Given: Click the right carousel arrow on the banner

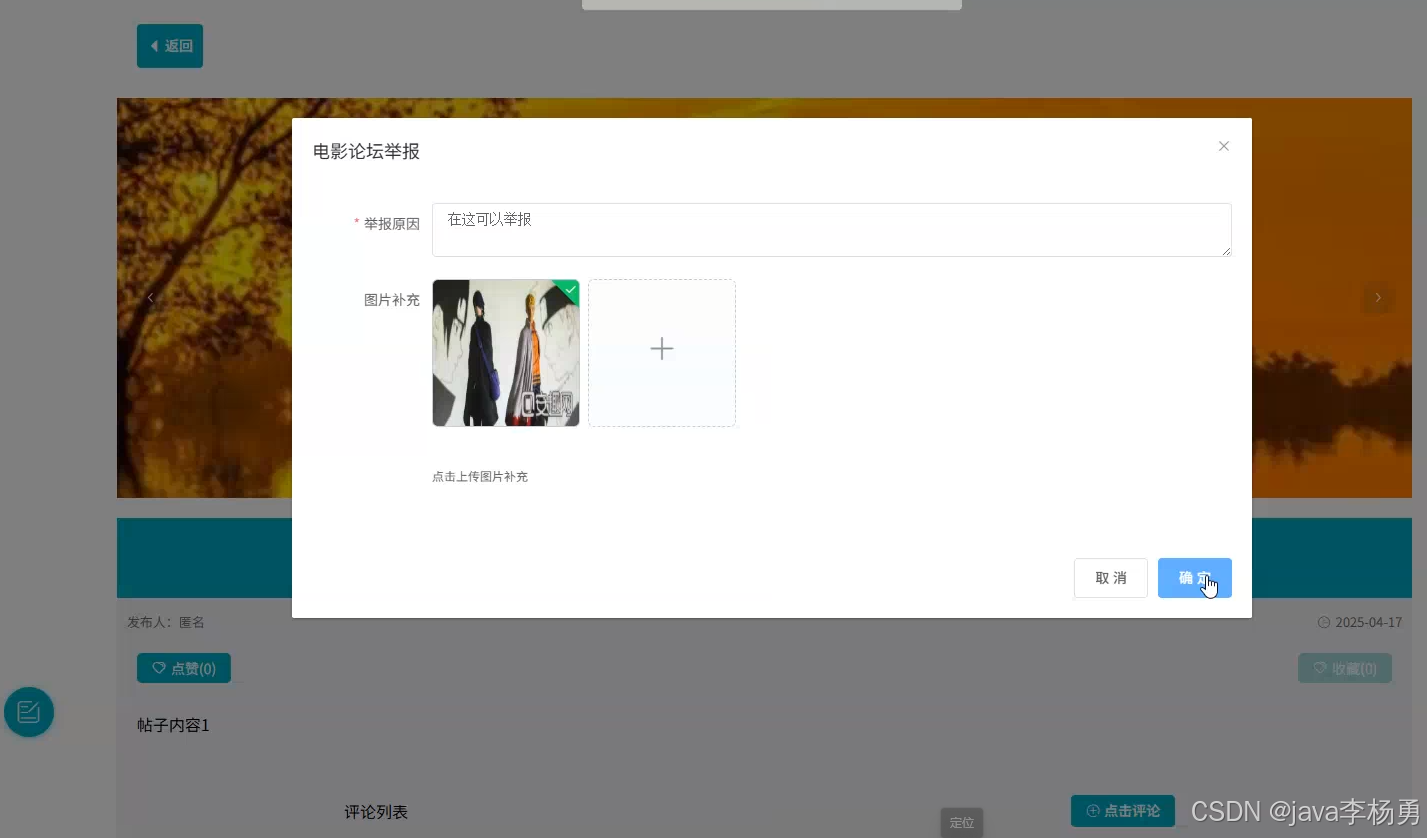Looking at the screenshot, I should [1378, 297].
